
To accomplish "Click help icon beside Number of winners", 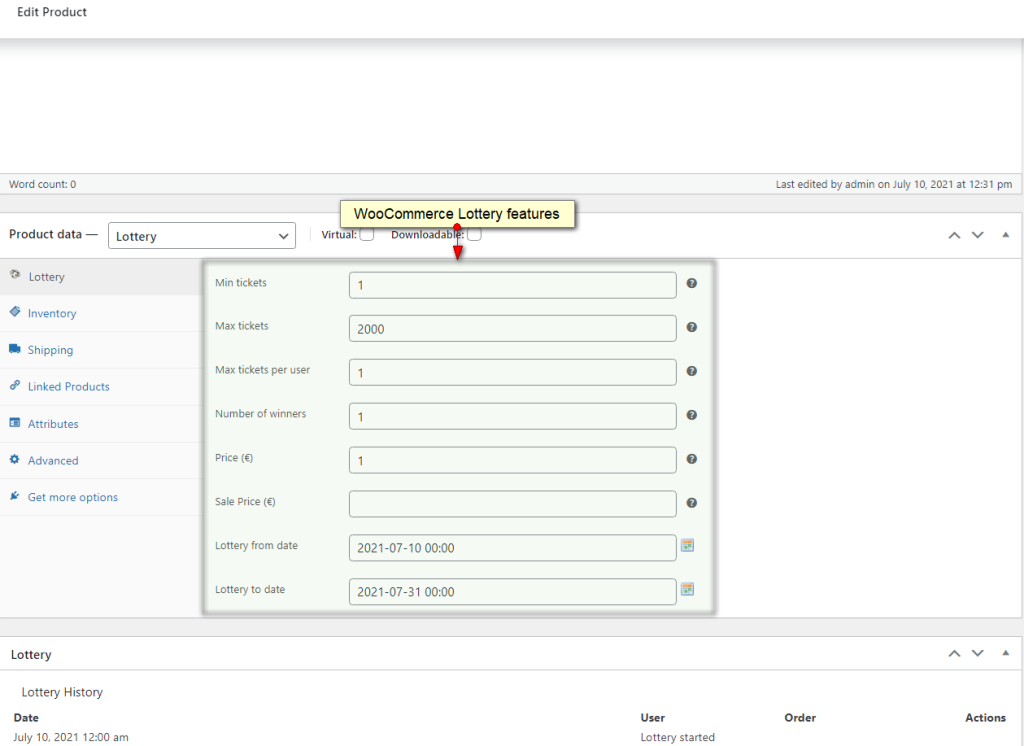I will pyautogui.click(x=692, y=414).
